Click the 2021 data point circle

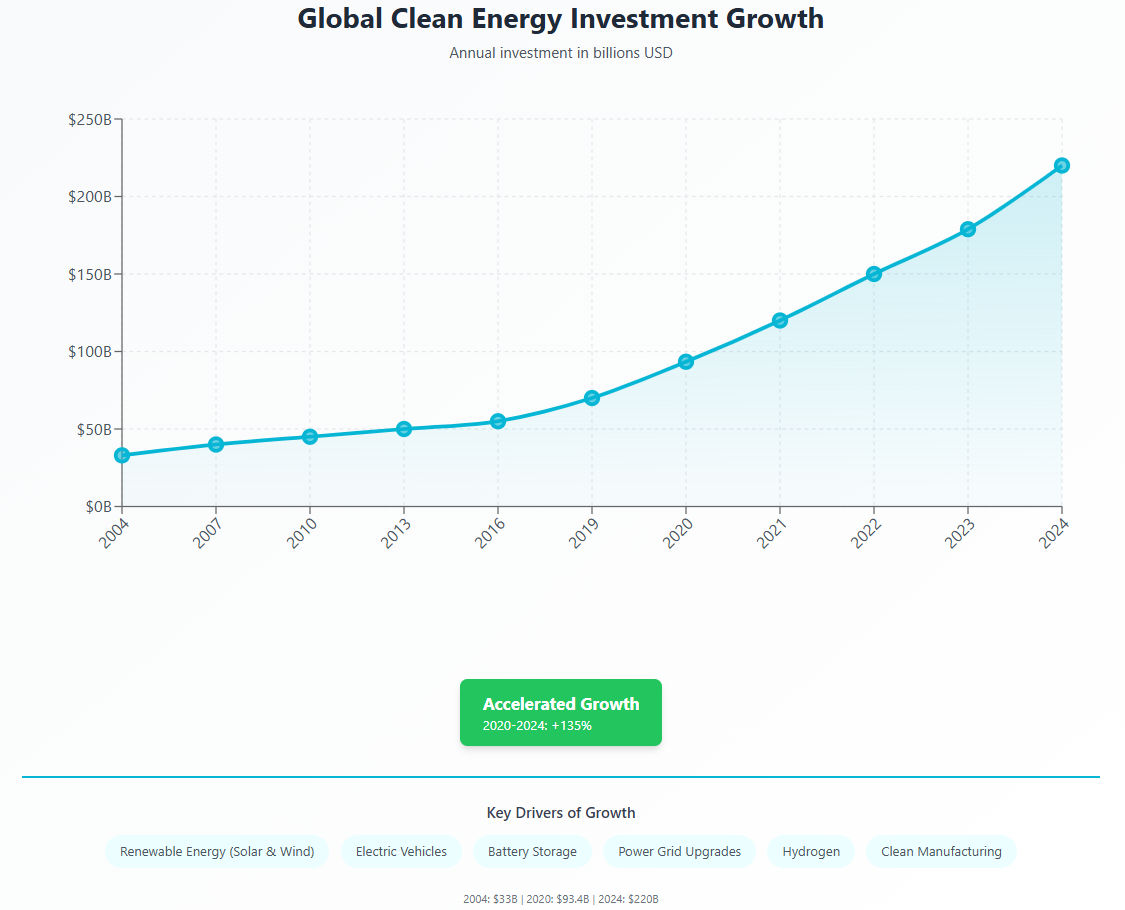[780, 320]
